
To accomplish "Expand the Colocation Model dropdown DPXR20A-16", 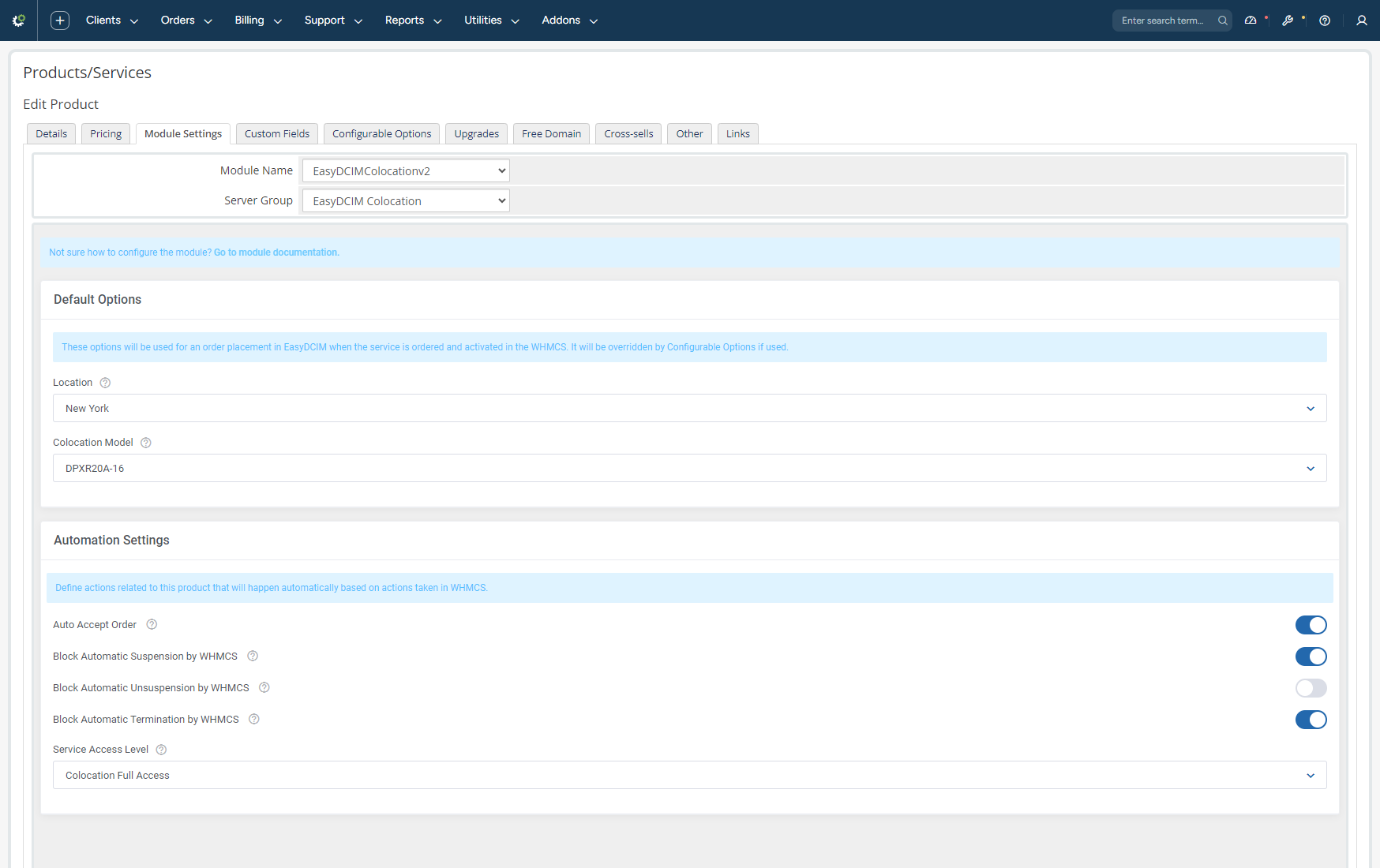I will click(690, 468).
